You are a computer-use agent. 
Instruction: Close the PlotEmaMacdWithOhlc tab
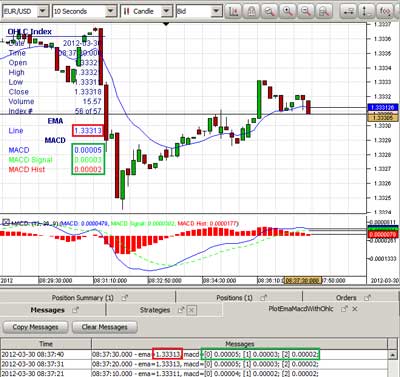tap(355, 309)
